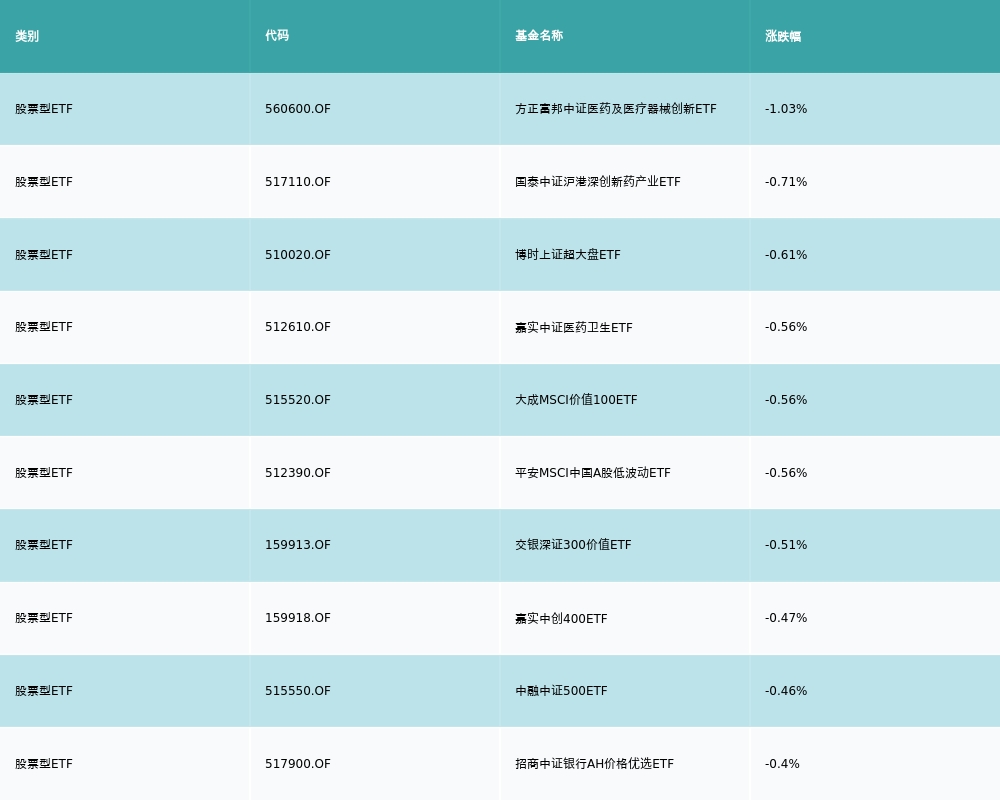The image size is (1000, 800).
Task: Select fund name 大成MSCI价值100ETF
Action: click(576, 400)
